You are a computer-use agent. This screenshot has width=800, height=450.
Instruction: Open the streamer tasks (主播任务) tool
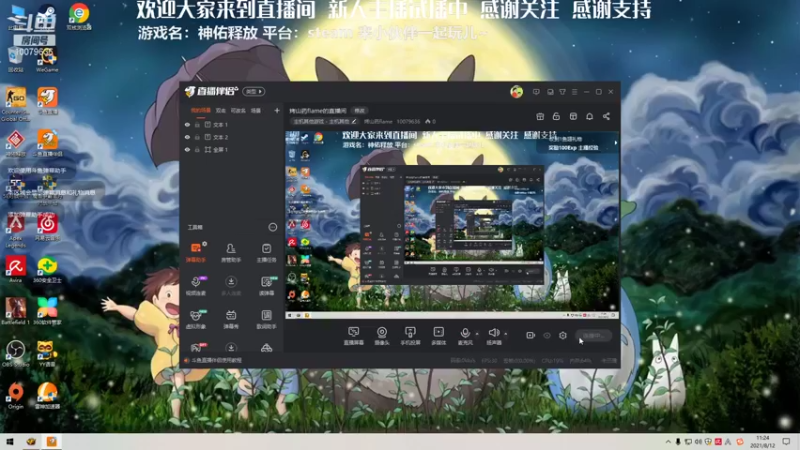click(266, 252)
